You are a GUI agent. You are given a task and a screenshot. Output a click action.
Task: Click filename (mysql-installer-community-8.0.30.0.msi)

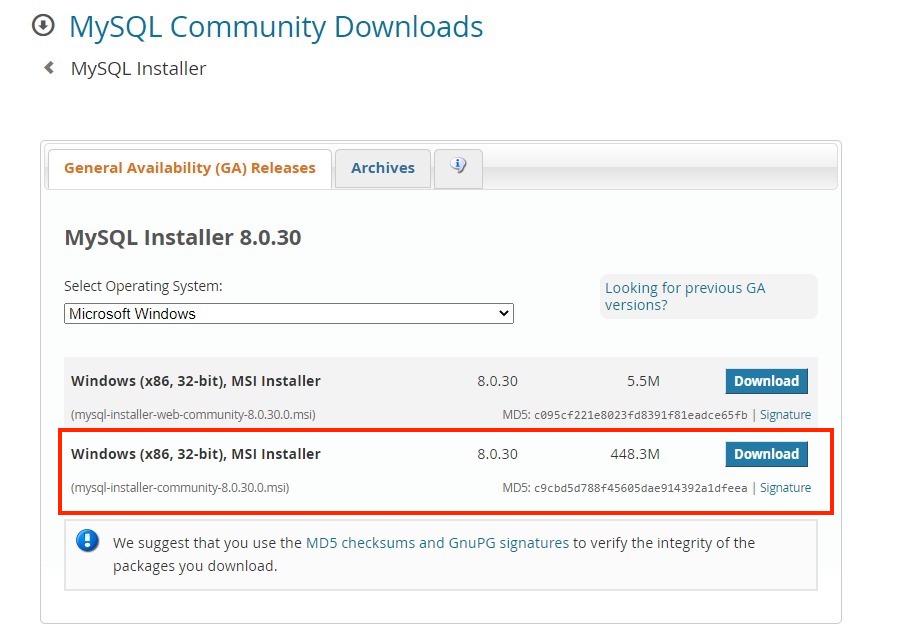click(180, 488)
